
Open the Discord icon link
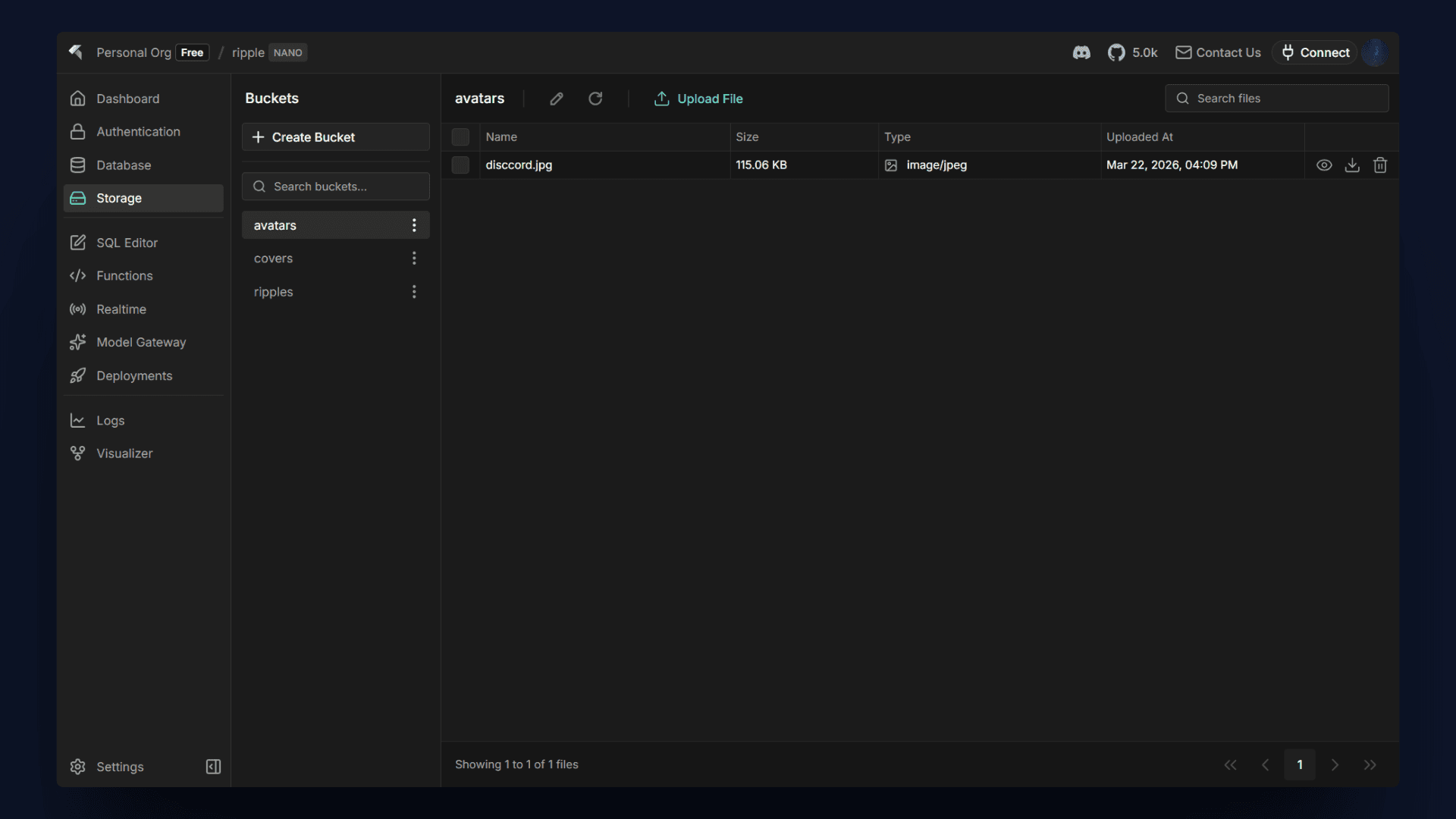pos(1081,52)
